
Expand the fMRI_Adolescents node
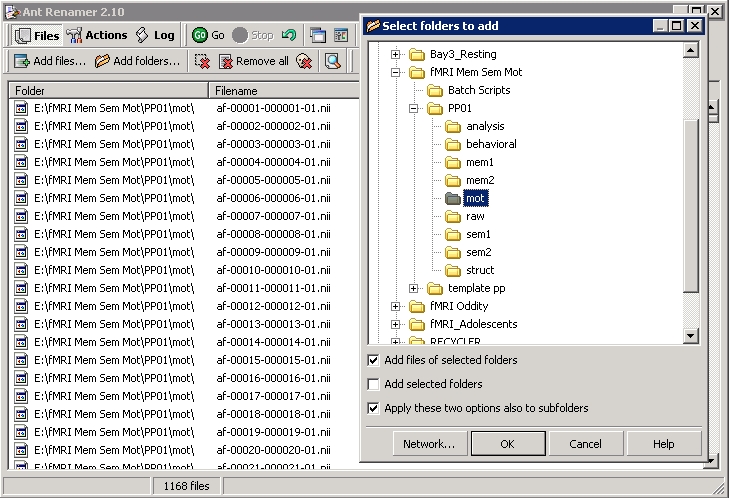point(395,325)
